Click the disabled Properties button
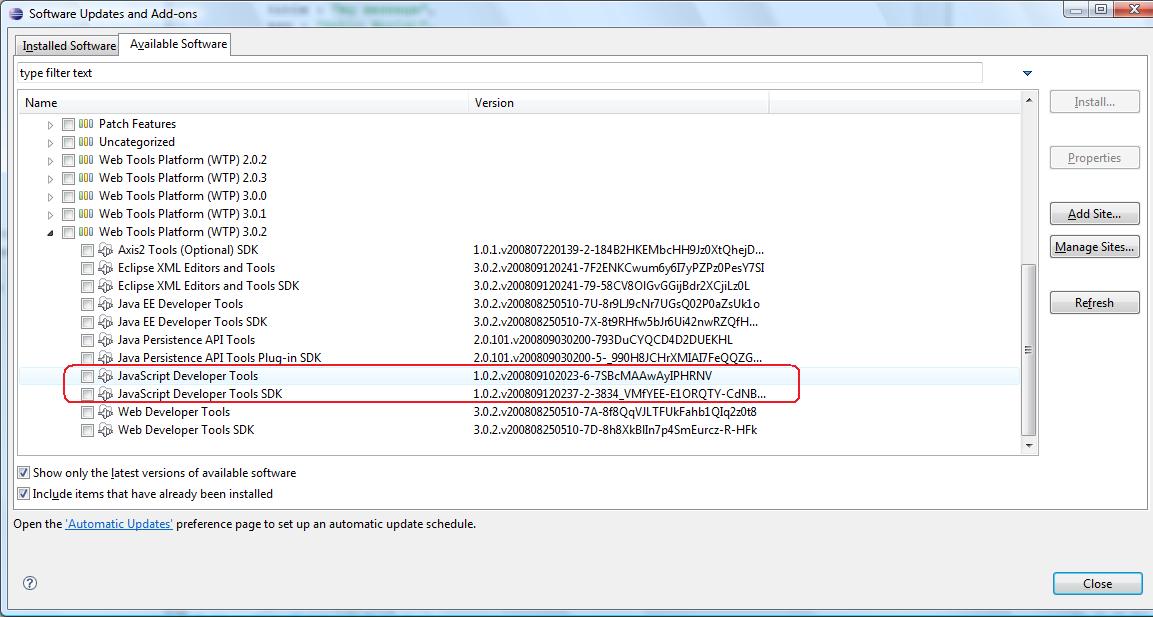 1094,157
